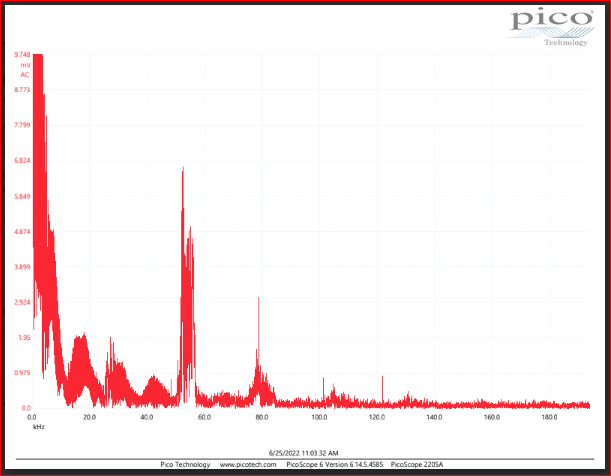Click the 40.0 frequency axis label
Image resolution: width=611 pixels, height=476 pixels.
click(147, 417)
